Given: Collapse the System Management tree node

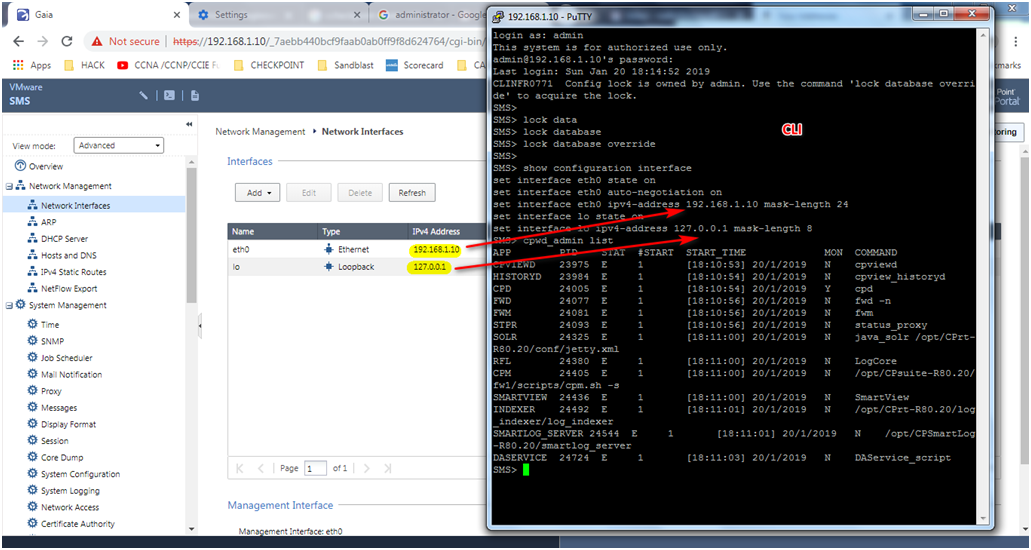Looking at the screenshot, I should pos(9,305).
